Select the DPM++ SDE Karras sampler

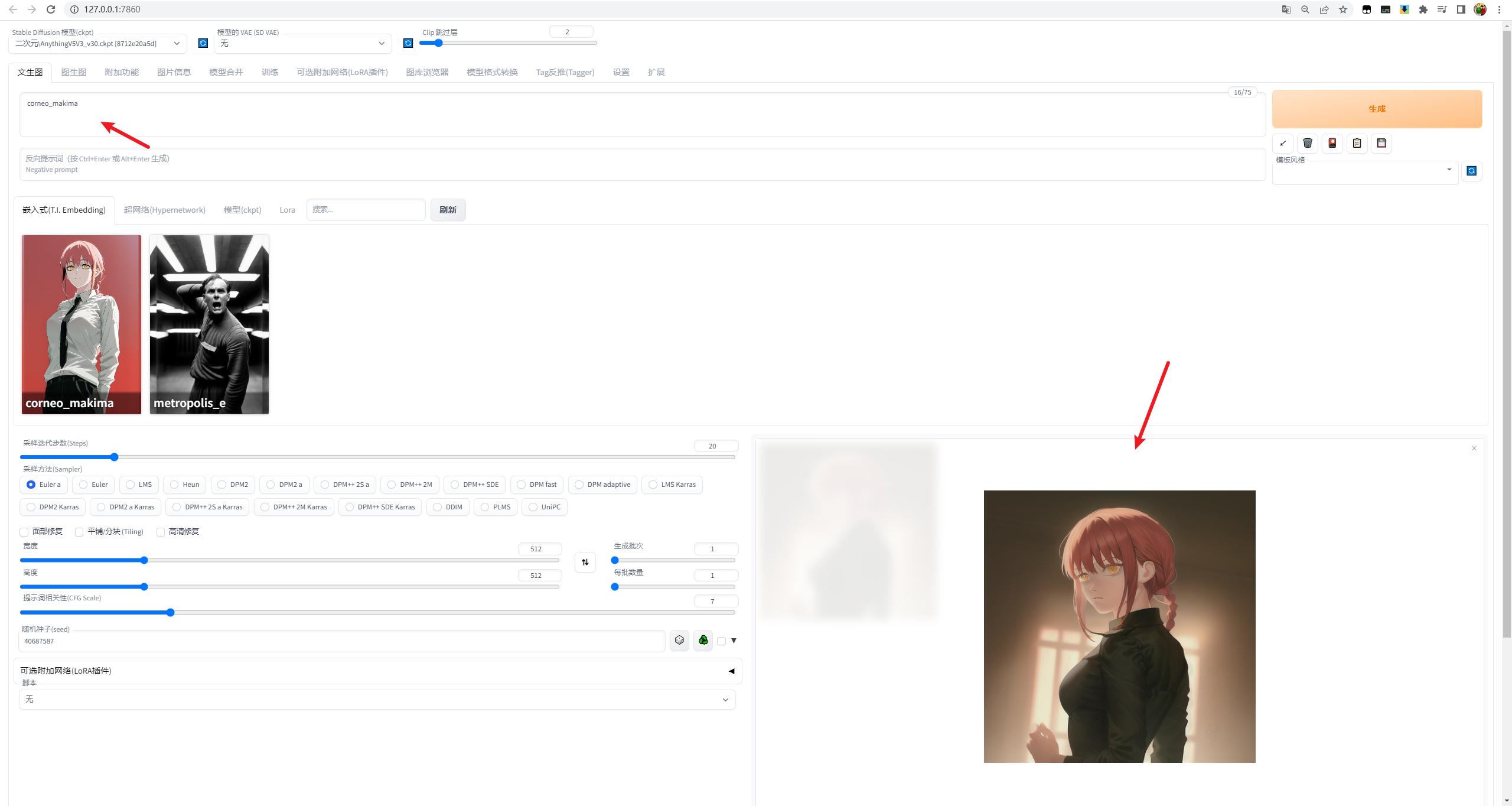click(380, 507)
